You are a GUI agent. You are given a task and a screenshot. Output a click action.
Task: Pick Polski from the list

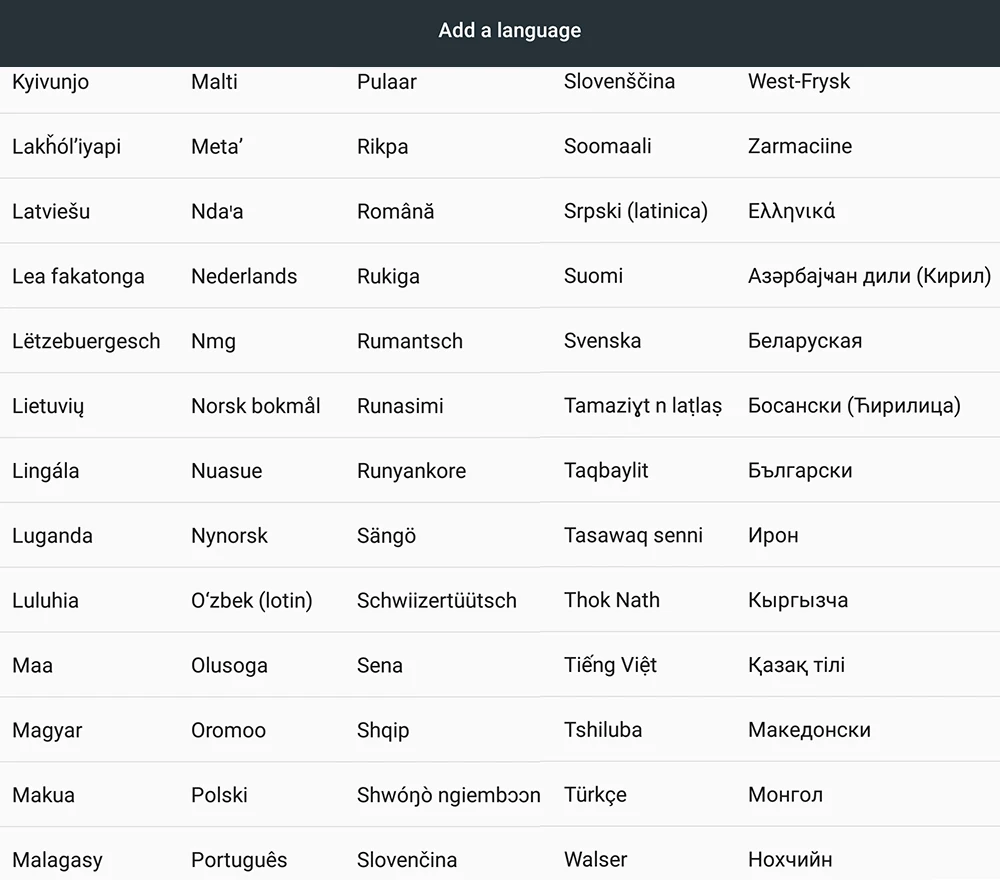pos(219,795)
